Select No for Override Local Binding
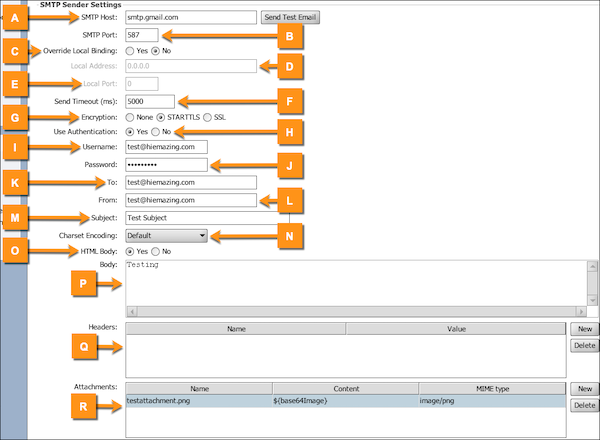The height and width of the screenshot is (440, 600). pyautogui.click(x=155, y=51)
